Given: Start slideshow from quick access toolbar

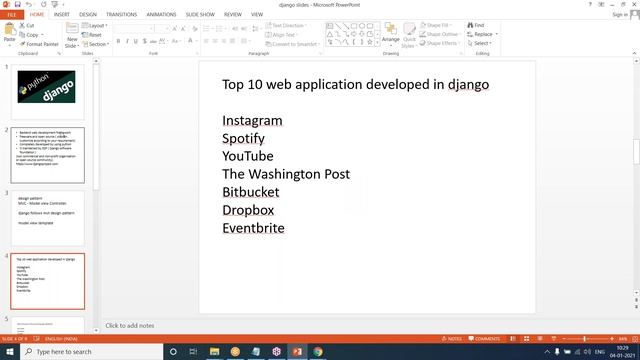Looking at the screenshot, I should point(55,4).
